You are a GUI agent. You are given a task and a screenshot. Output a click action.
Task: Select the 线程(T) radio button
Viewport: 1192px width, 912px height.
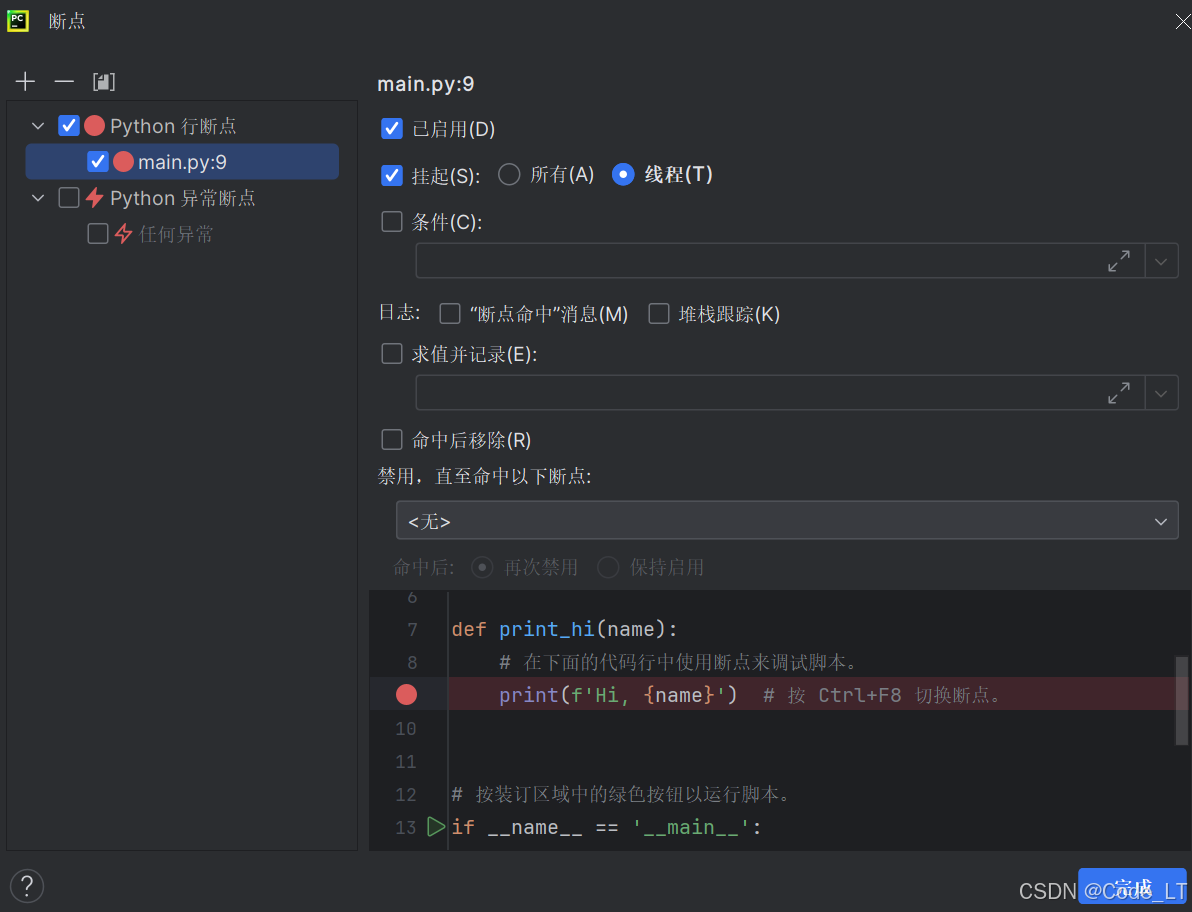623,175
